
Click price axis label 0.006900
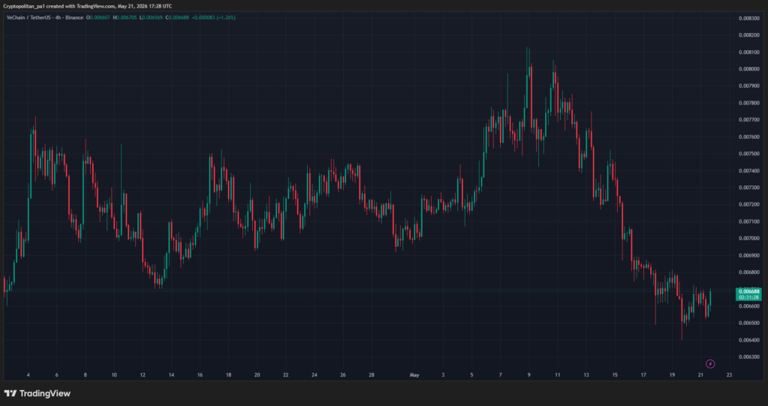[748, 255]
